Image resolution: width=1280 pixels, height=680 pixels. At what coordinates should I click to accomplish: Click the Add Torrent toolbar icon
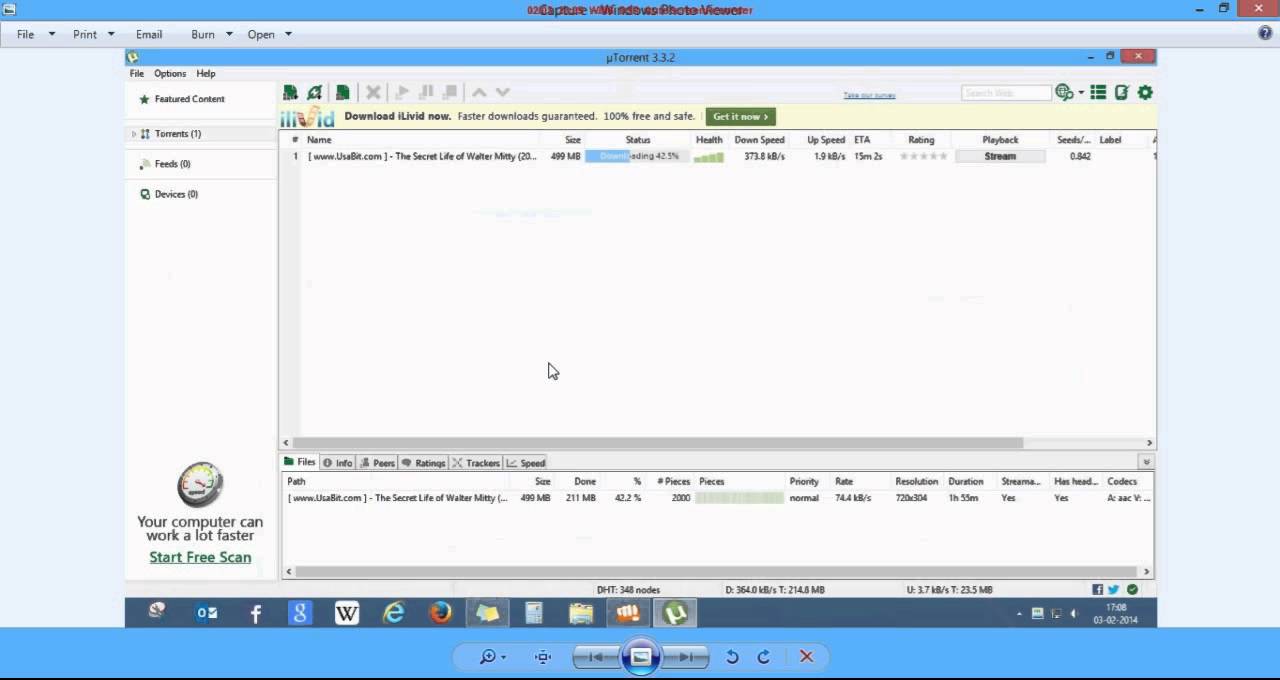point(290,92)
